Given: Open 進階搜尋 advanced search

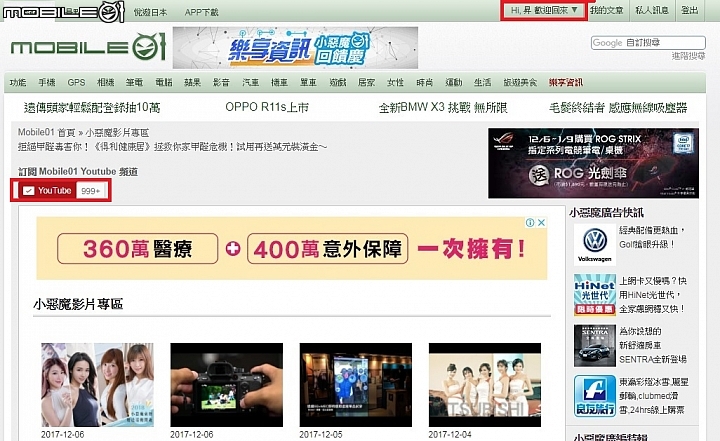Looking at the screenshot, I should pyautogui.click(x=688, y=56).
